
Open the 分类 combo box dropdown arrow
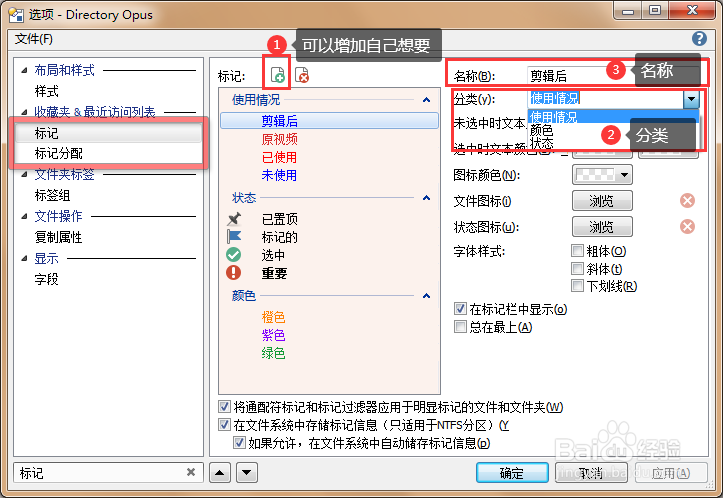[x=691, y=99]
